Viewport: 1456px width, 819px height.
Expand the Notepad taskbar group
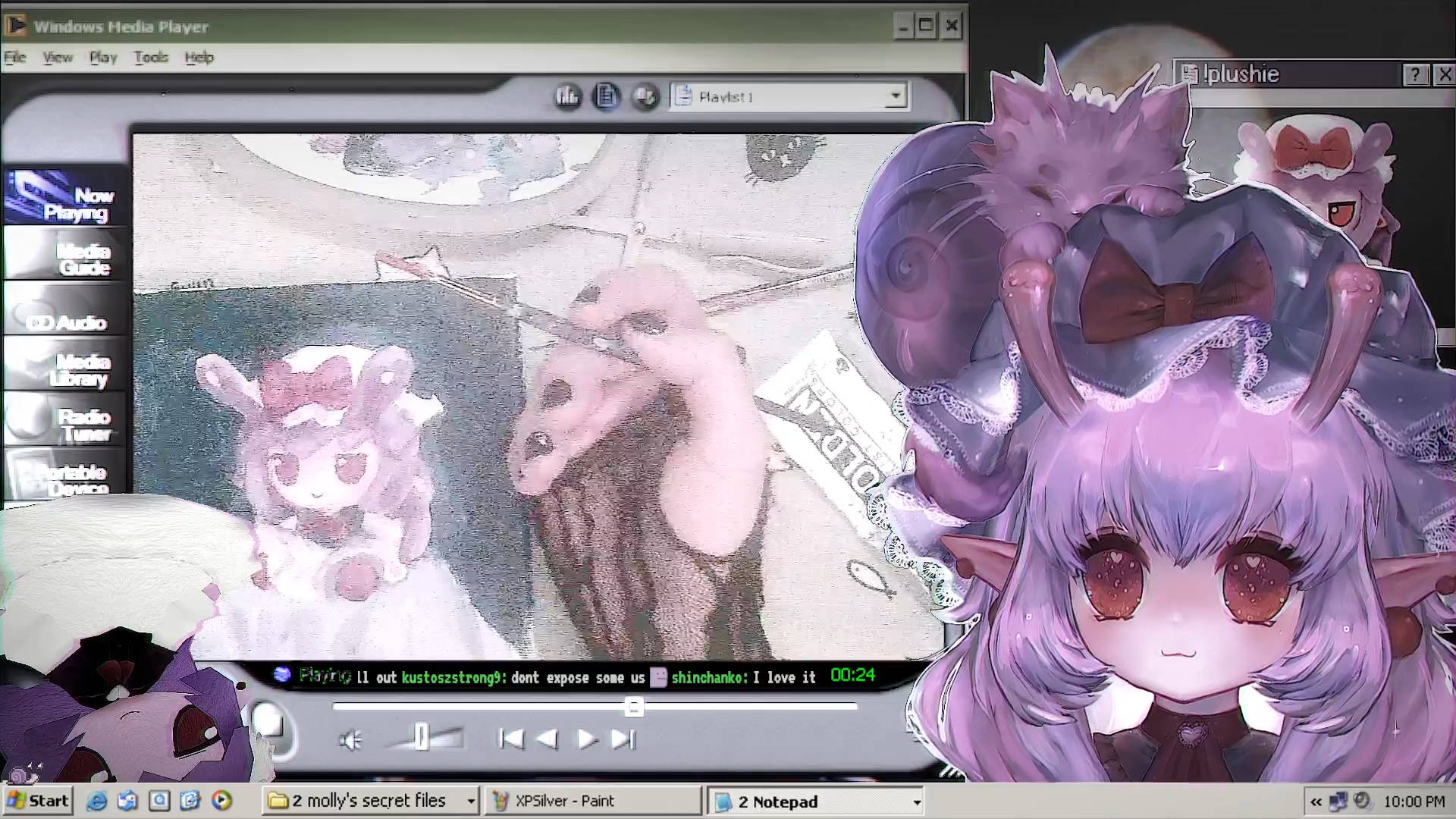tap(917, 802)
